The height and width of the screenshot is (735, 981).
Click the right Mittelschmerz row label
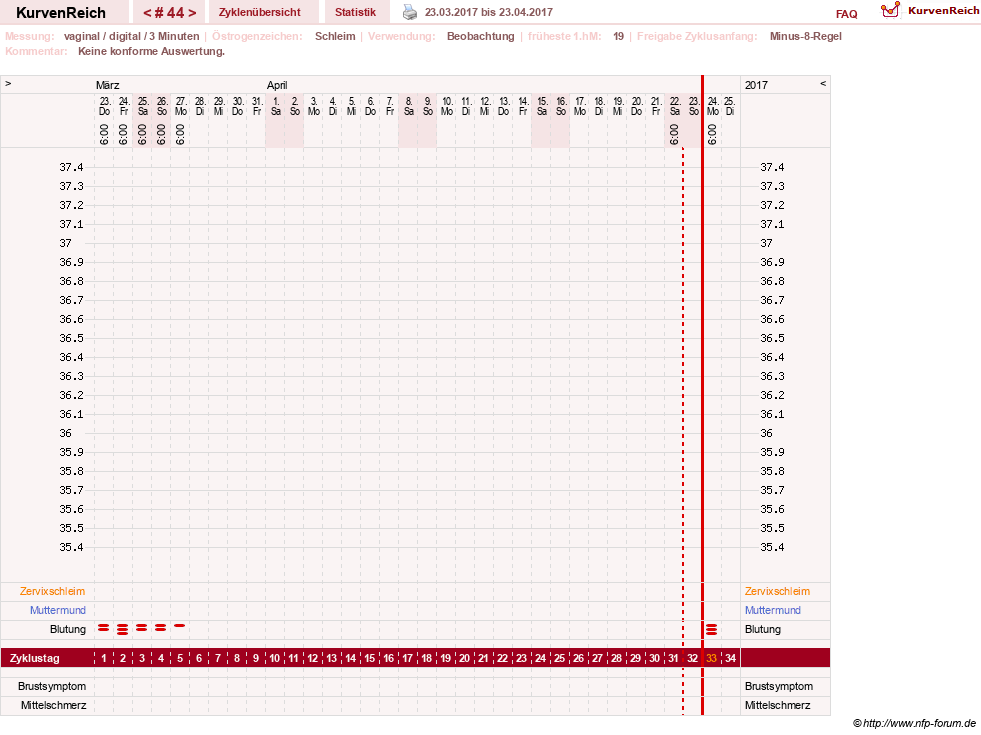pos(777,706)
